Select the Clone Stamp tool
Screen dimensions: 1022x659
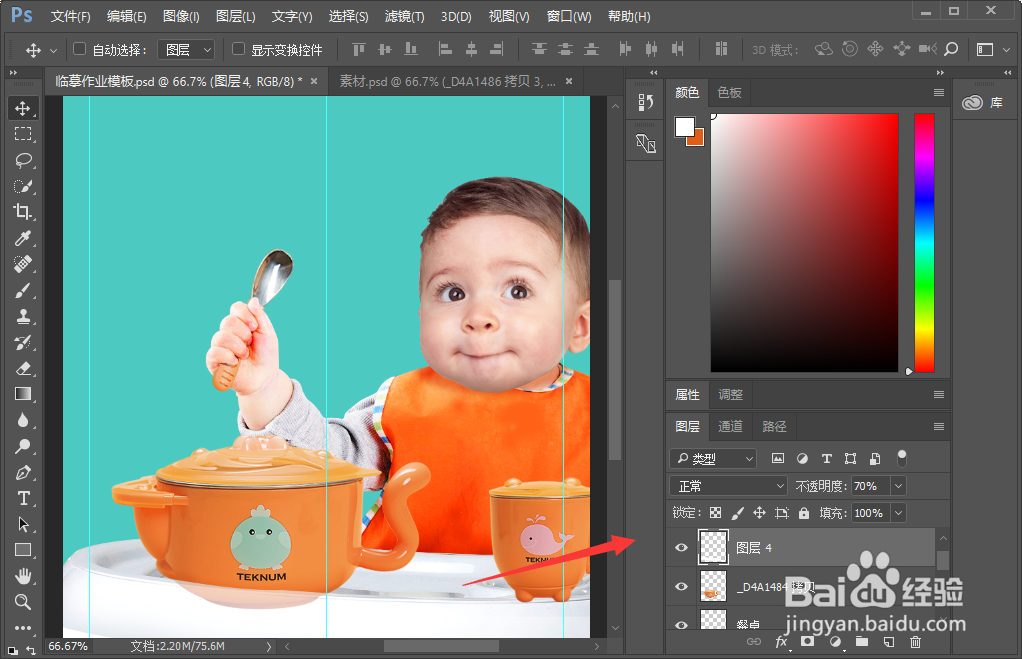[x=23, y=316]
